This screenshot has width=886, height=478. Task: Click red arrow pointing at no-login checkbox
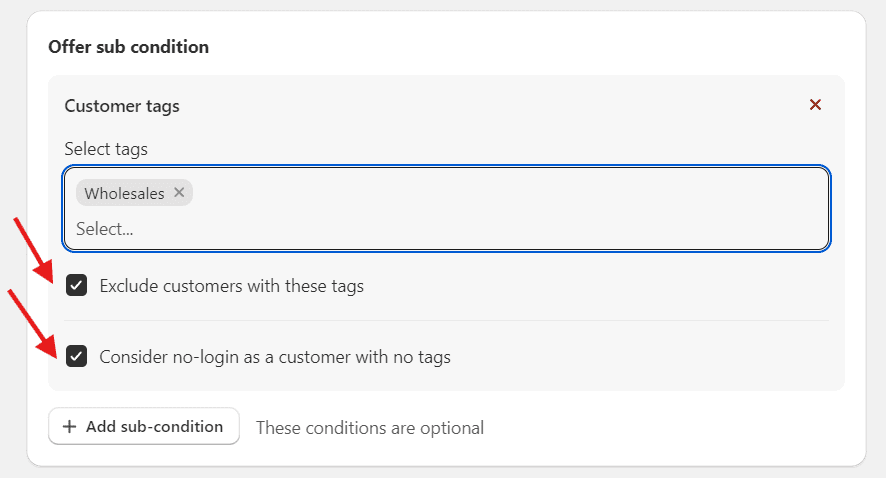click(x=32, y=320)
